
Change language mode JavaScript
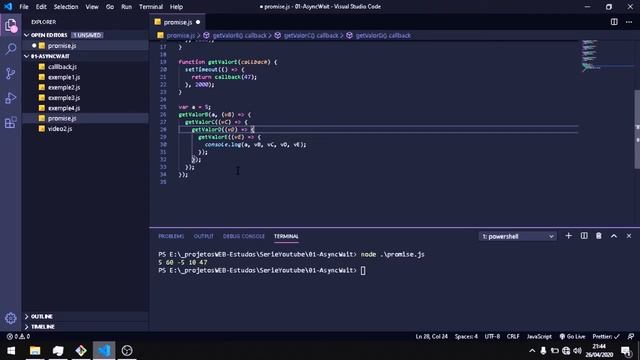click(x=539, y=336)
